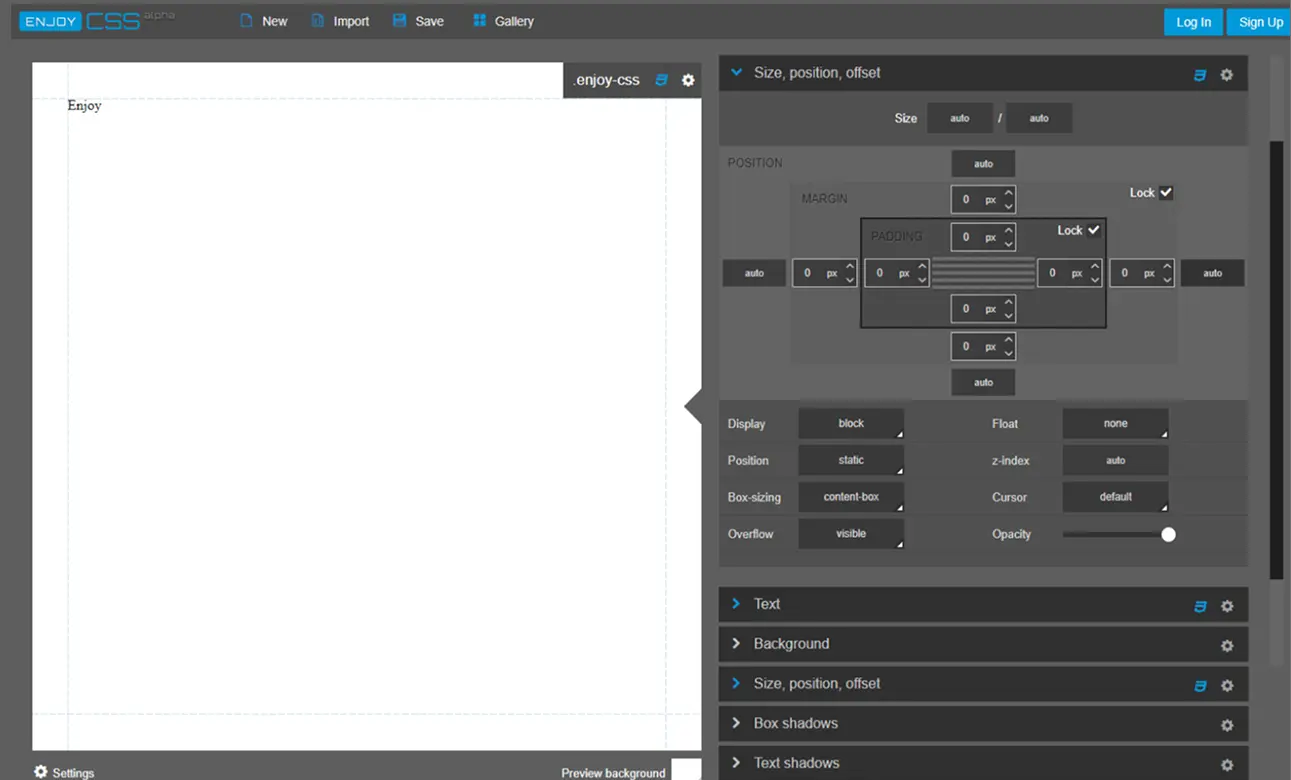1291x780 pixels.
Task: Decrease the bottom margin stepper value
Action: (1008, 353)
